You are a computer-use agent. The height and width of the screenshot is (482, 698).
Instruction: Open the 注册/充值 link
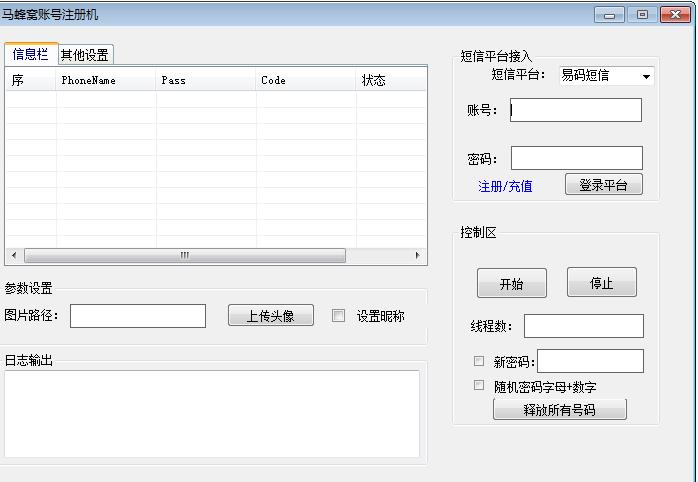point(505,186)
